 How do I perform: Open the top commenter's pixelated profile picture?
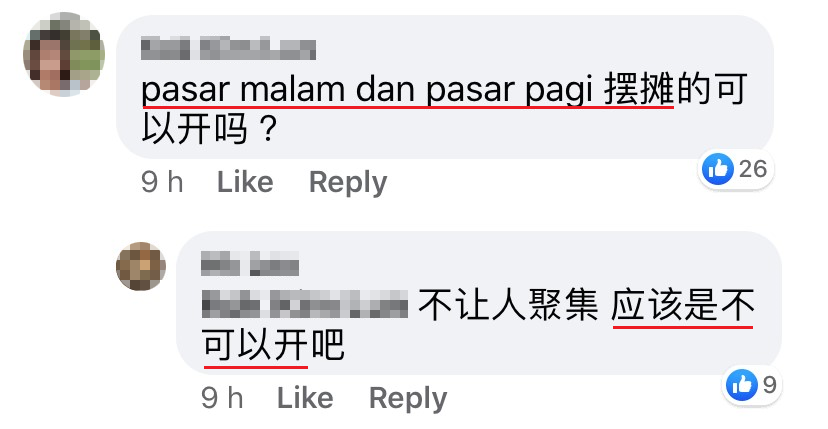(64, 54)
